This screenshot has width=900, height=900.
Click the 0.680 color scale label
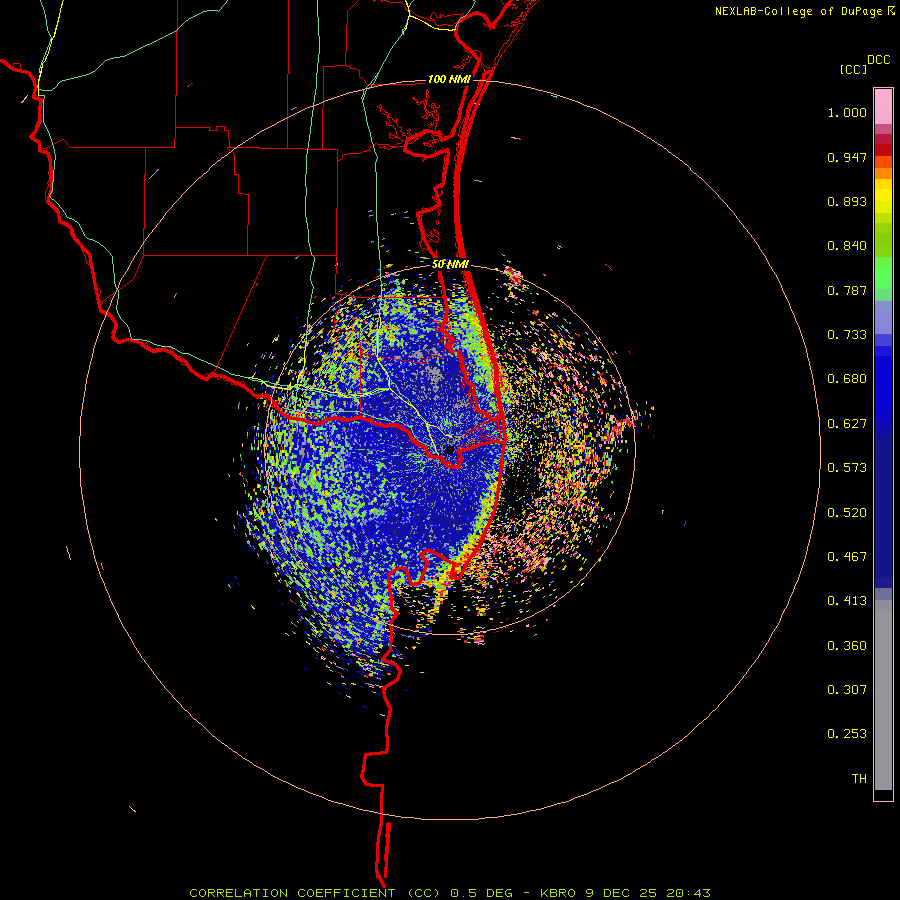(x=847, y=379)
